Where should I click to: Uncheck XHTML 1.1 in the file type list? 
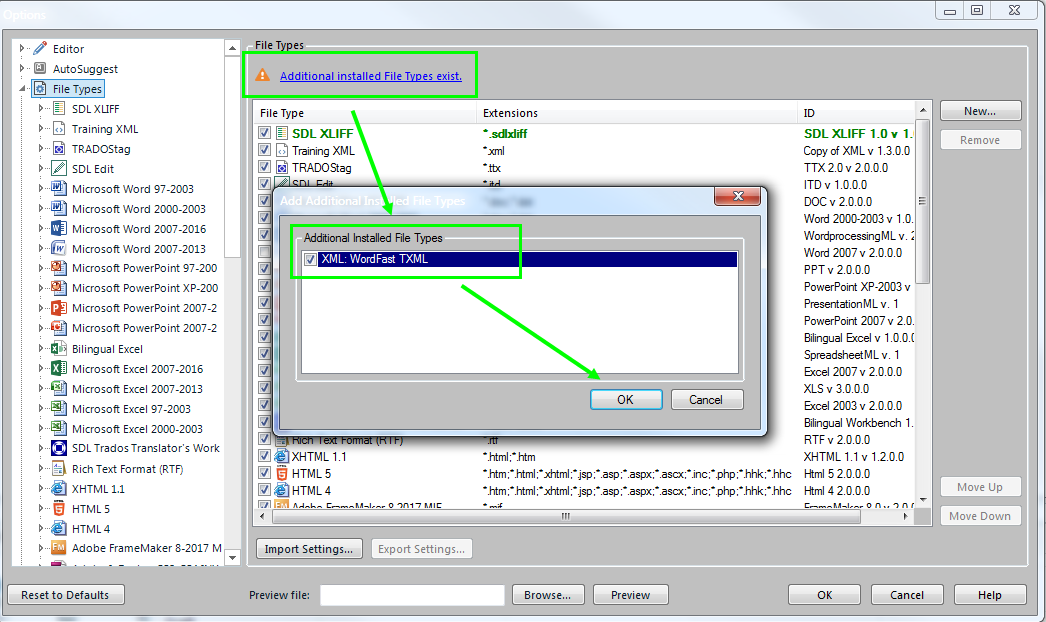(265, 456)
